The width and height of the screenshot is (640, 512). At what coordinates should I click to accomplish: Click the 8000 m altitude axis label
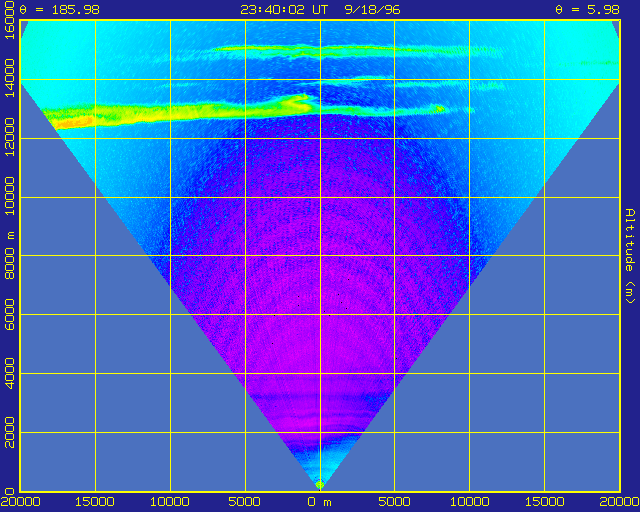(x=9, y=255)
